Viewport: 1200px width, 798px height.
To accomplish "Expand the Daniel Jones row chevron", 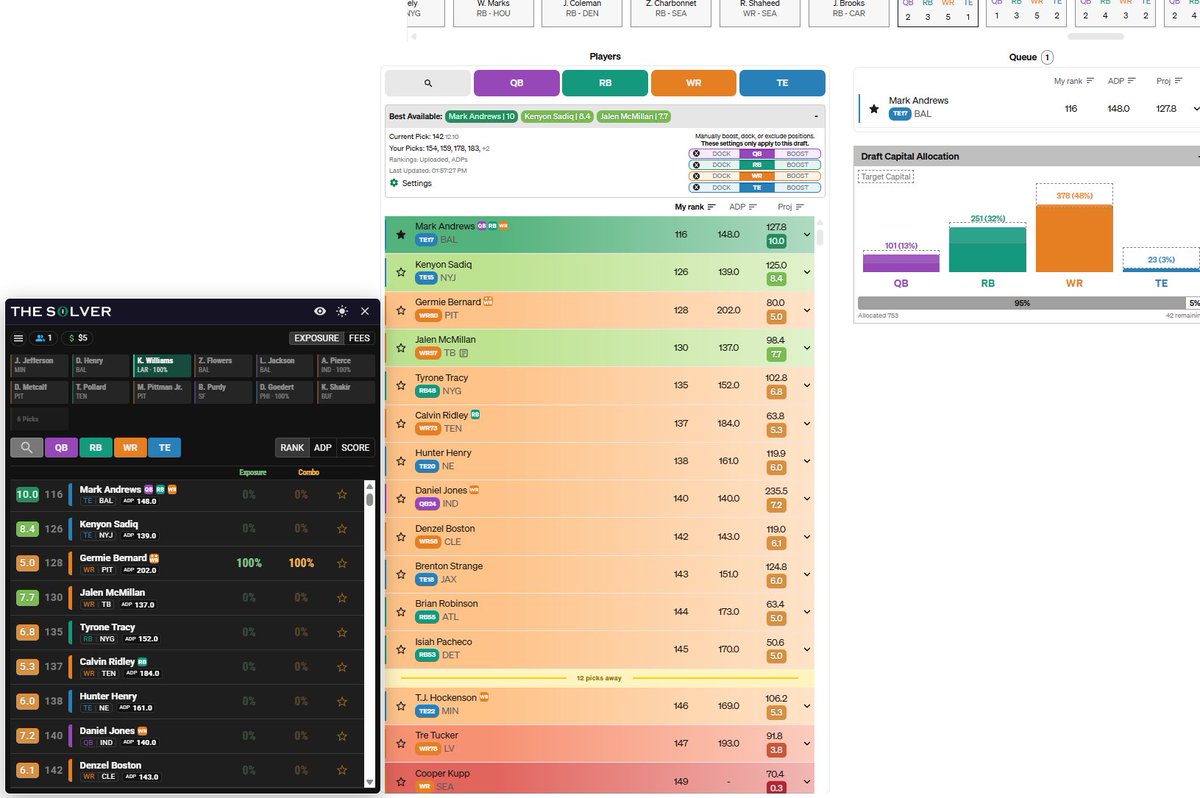I will coord(807,498).
